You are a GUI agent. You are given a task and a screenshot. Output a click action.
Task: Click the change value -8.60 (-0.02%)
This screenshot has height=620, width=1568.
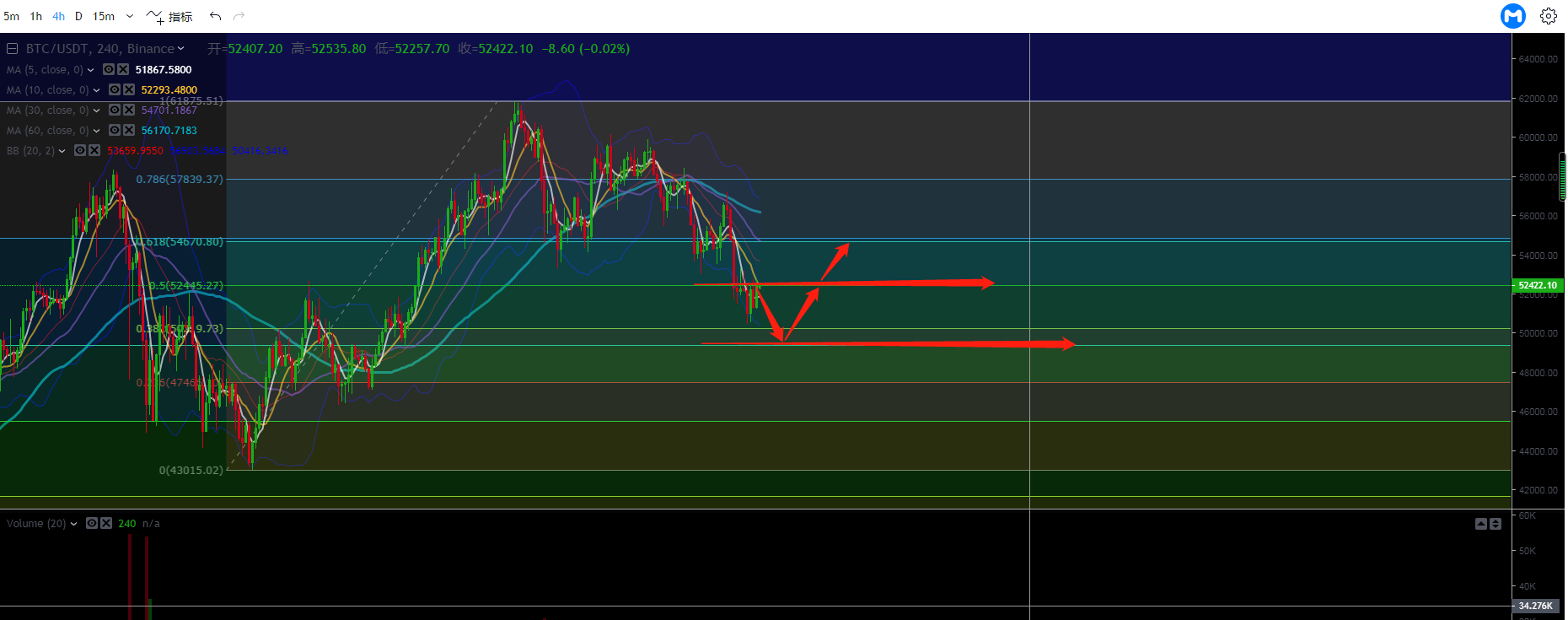click(x=586, y=49)
